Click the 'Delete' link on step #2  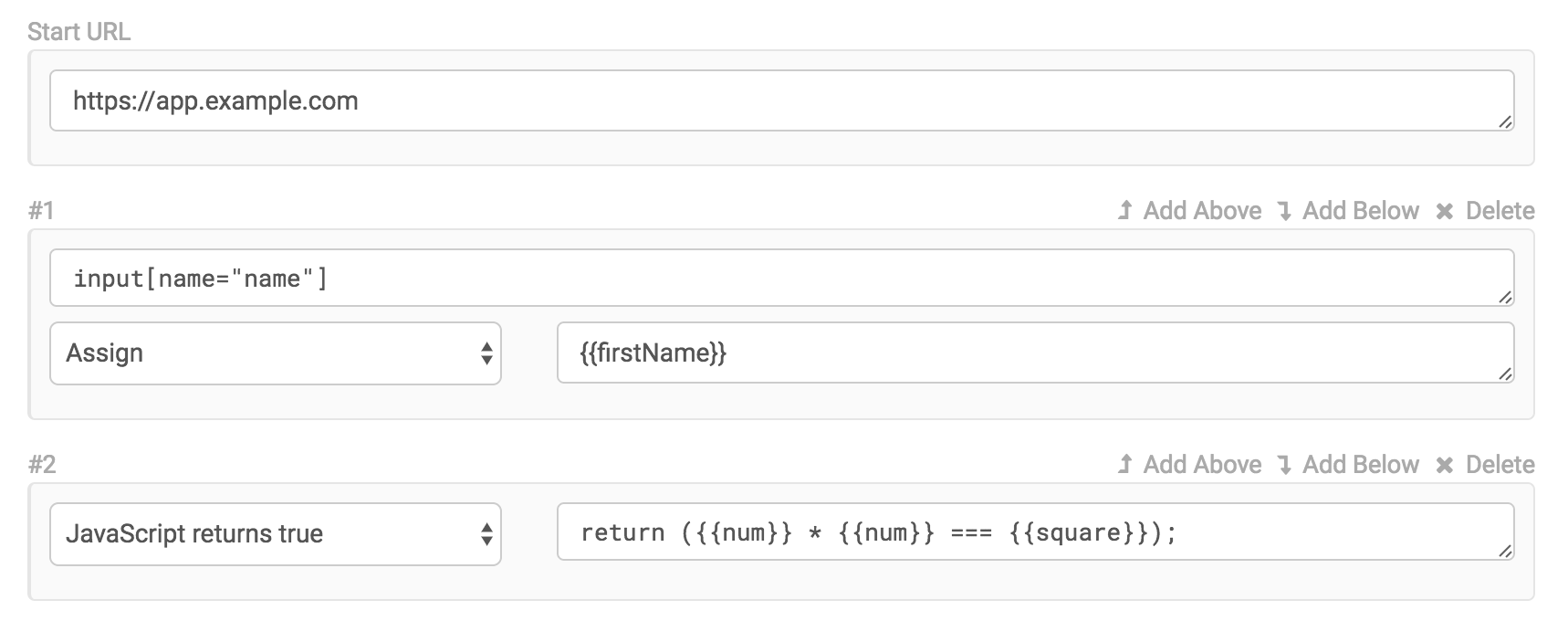(1499, 465)
